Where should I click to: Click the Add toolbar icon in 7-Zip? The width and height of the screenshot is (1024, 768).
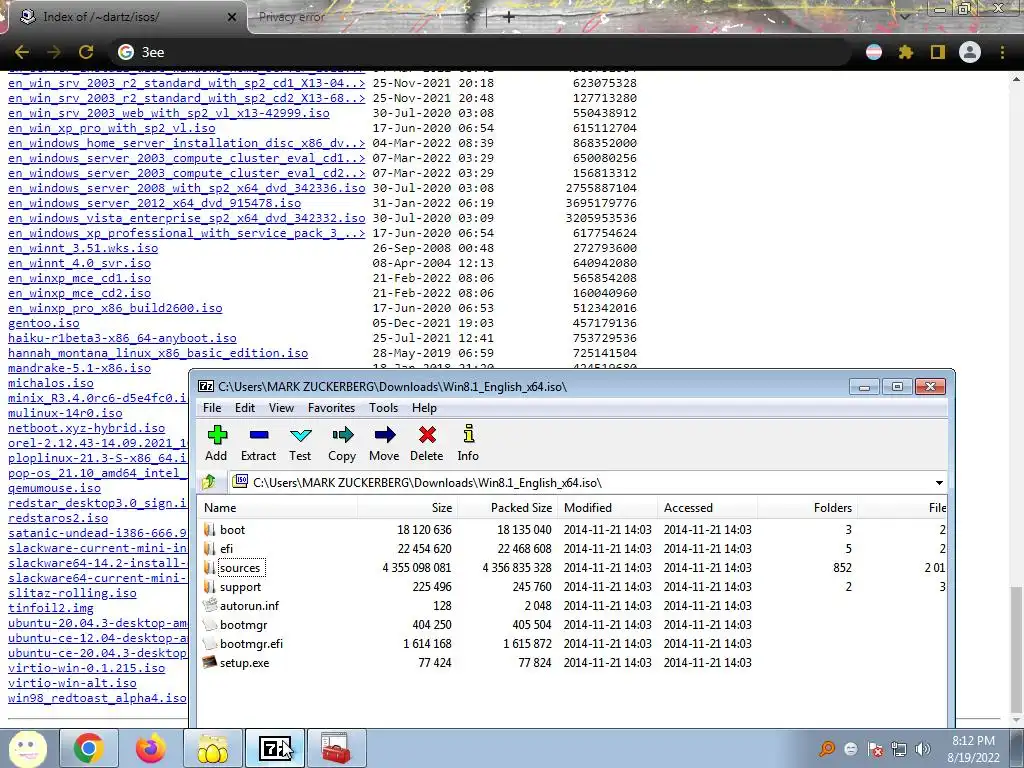click(x=217, y=443)
